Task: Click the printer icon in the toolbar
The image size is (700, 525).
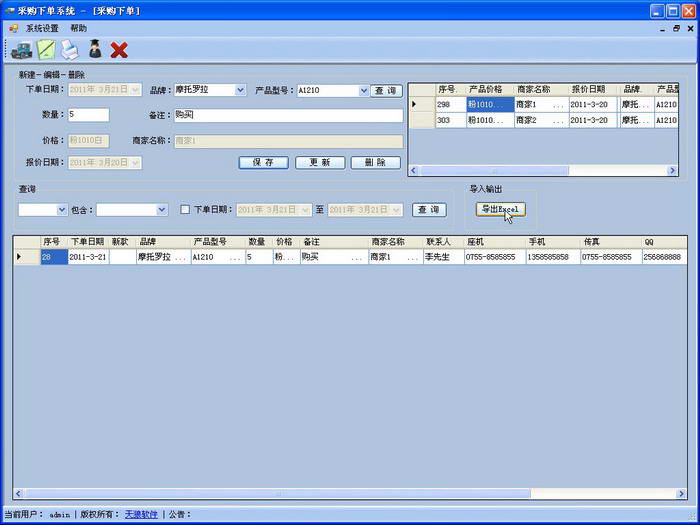Action: coord(70,49)
